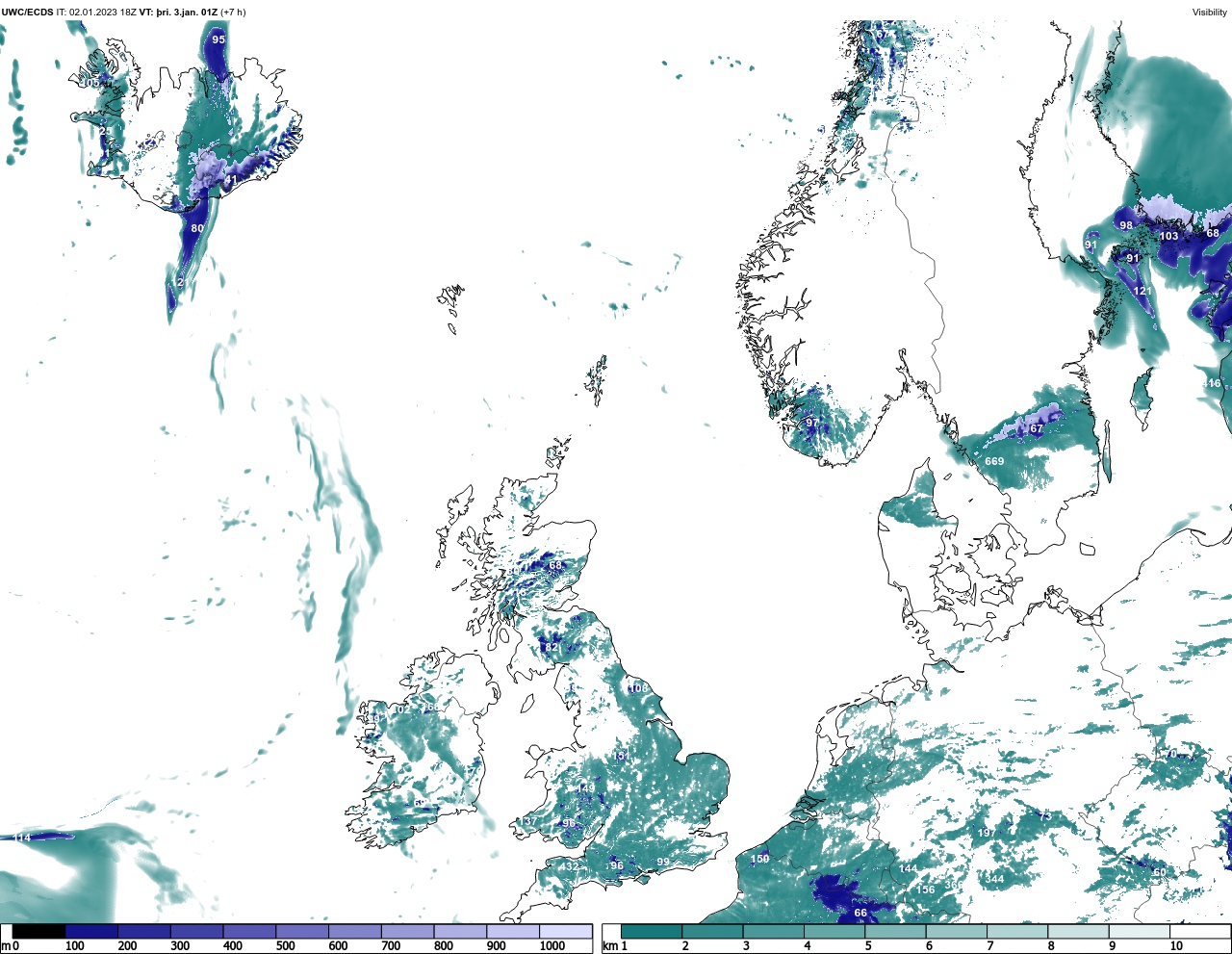Click the "80" value south of Iceland

pyautogui.click(x=197, y=229)
